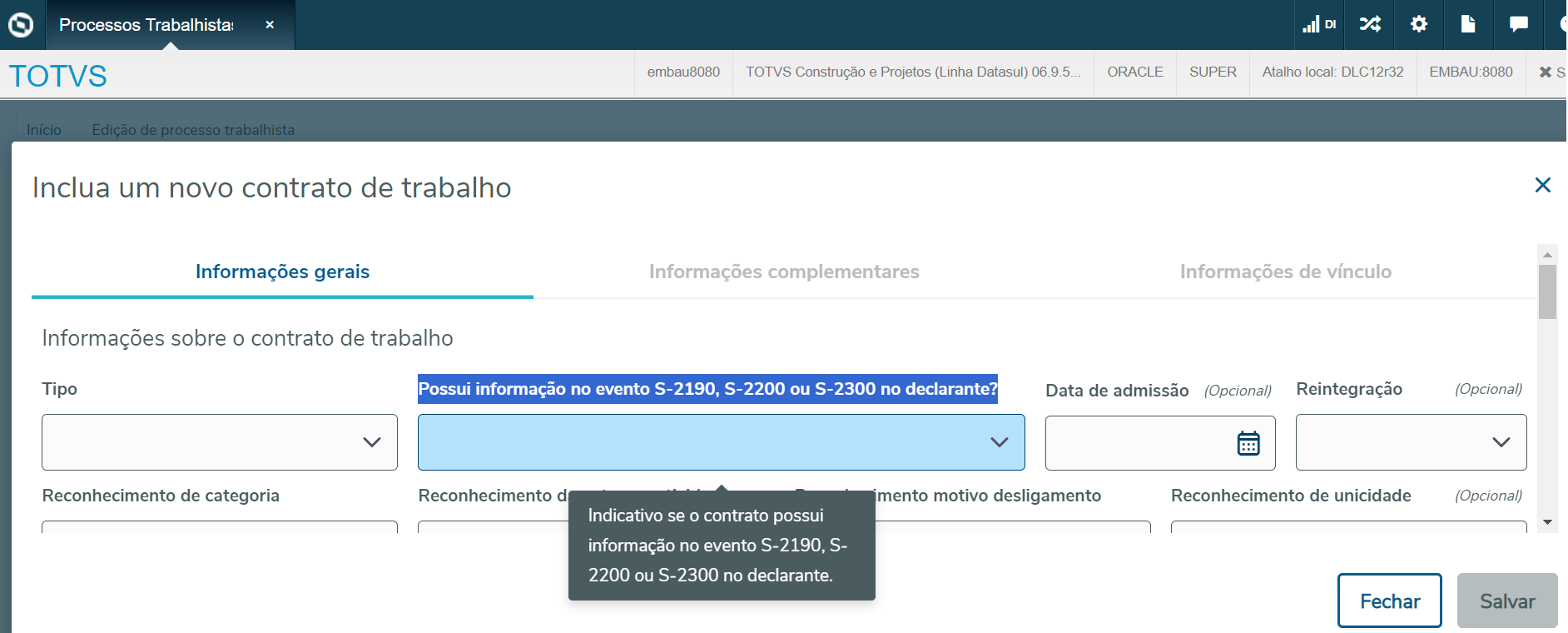Click the dialog scrollbar down arrow
This screenshot has height=633, width=1568.
(1547, 522)
